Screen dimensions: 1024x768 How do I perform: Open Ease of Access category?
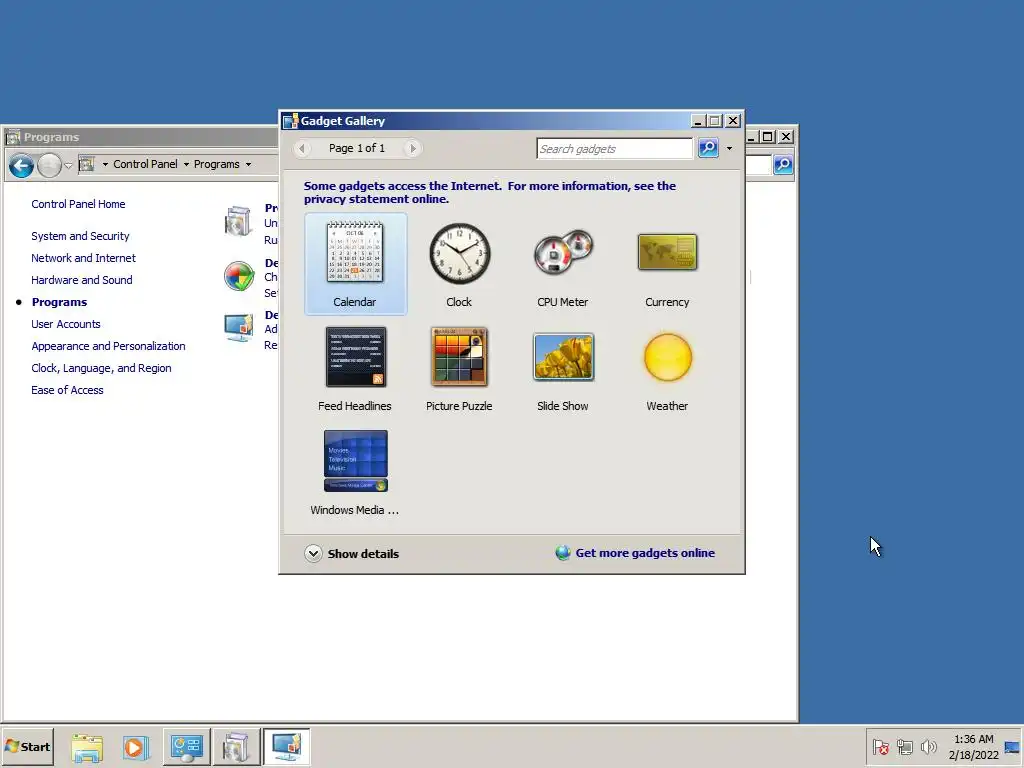(67, 390)
